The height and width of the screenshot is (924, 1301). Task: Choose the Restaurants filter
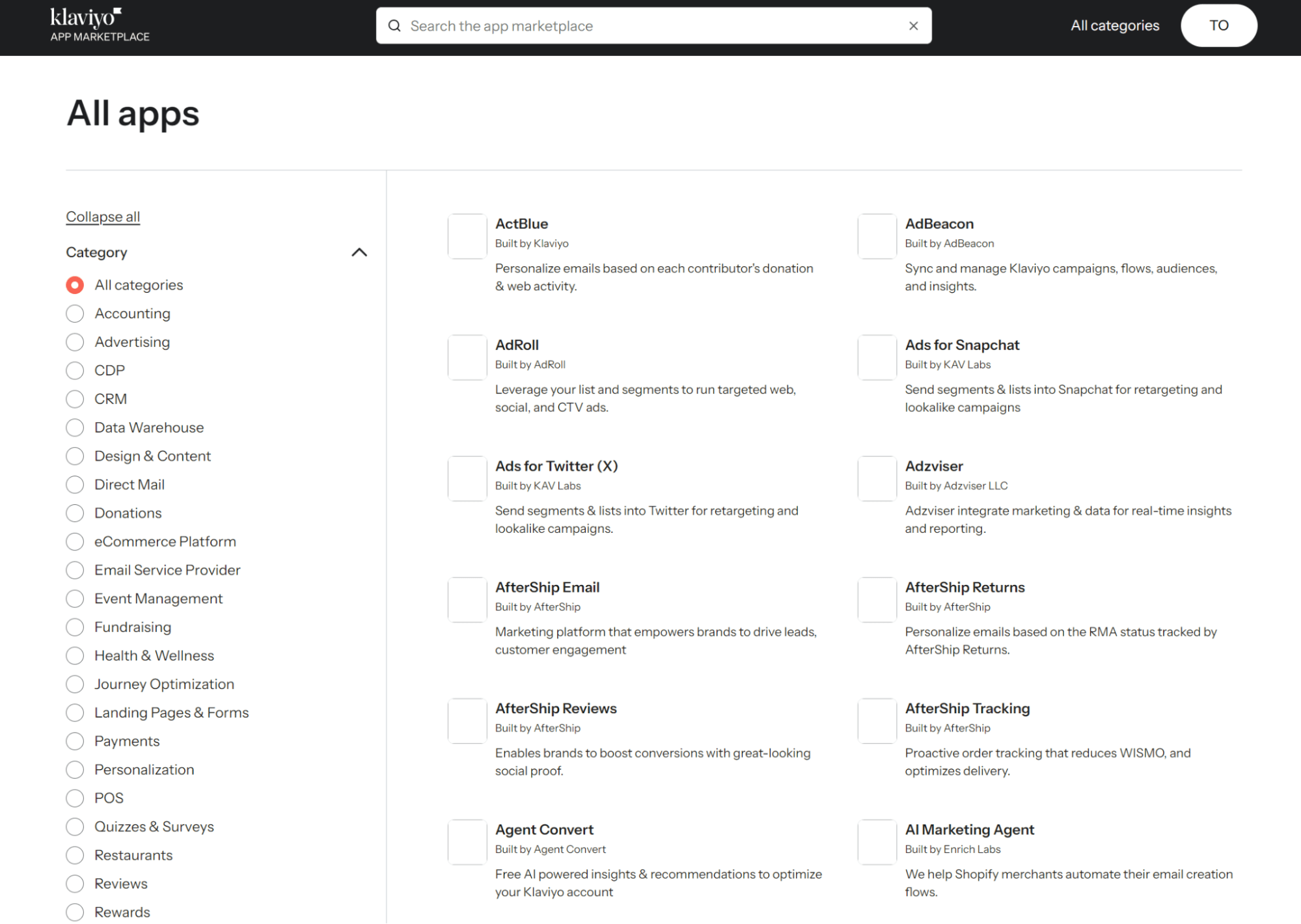tap(75, 856)
